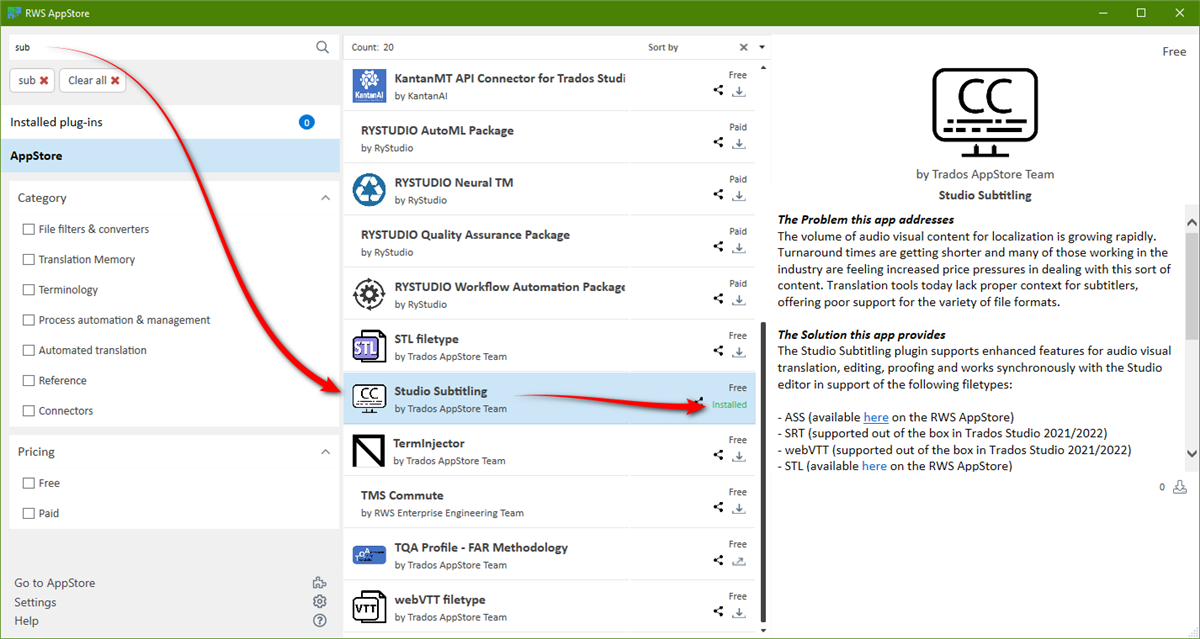This screenshot has width=1200, height=639.
Task: Tick the Connectors checkbox
Action: click(x=28, y=411)
